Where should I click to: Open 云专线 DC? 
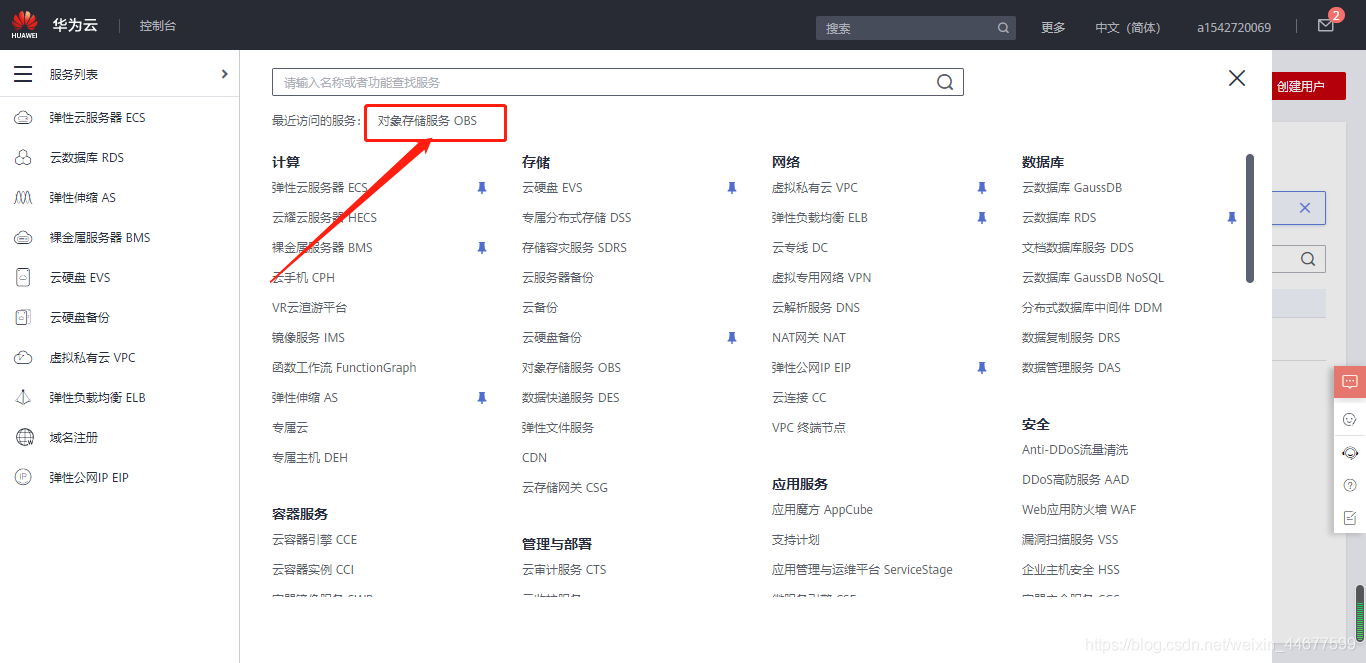[x=800, y=248]
